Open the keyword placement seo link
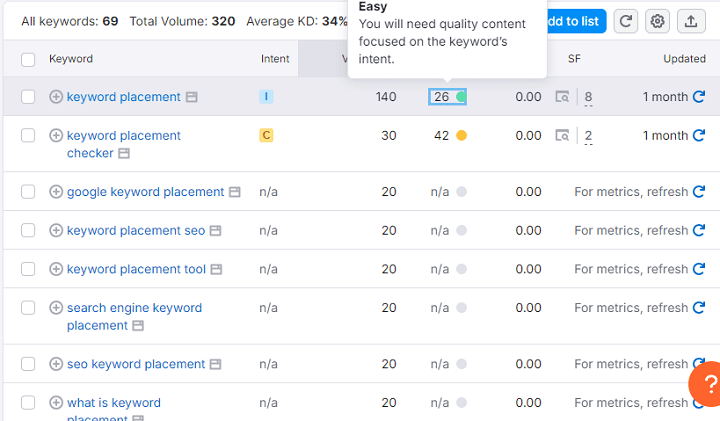The width and height of the screenshot is (720, 421). pos(135,231)
